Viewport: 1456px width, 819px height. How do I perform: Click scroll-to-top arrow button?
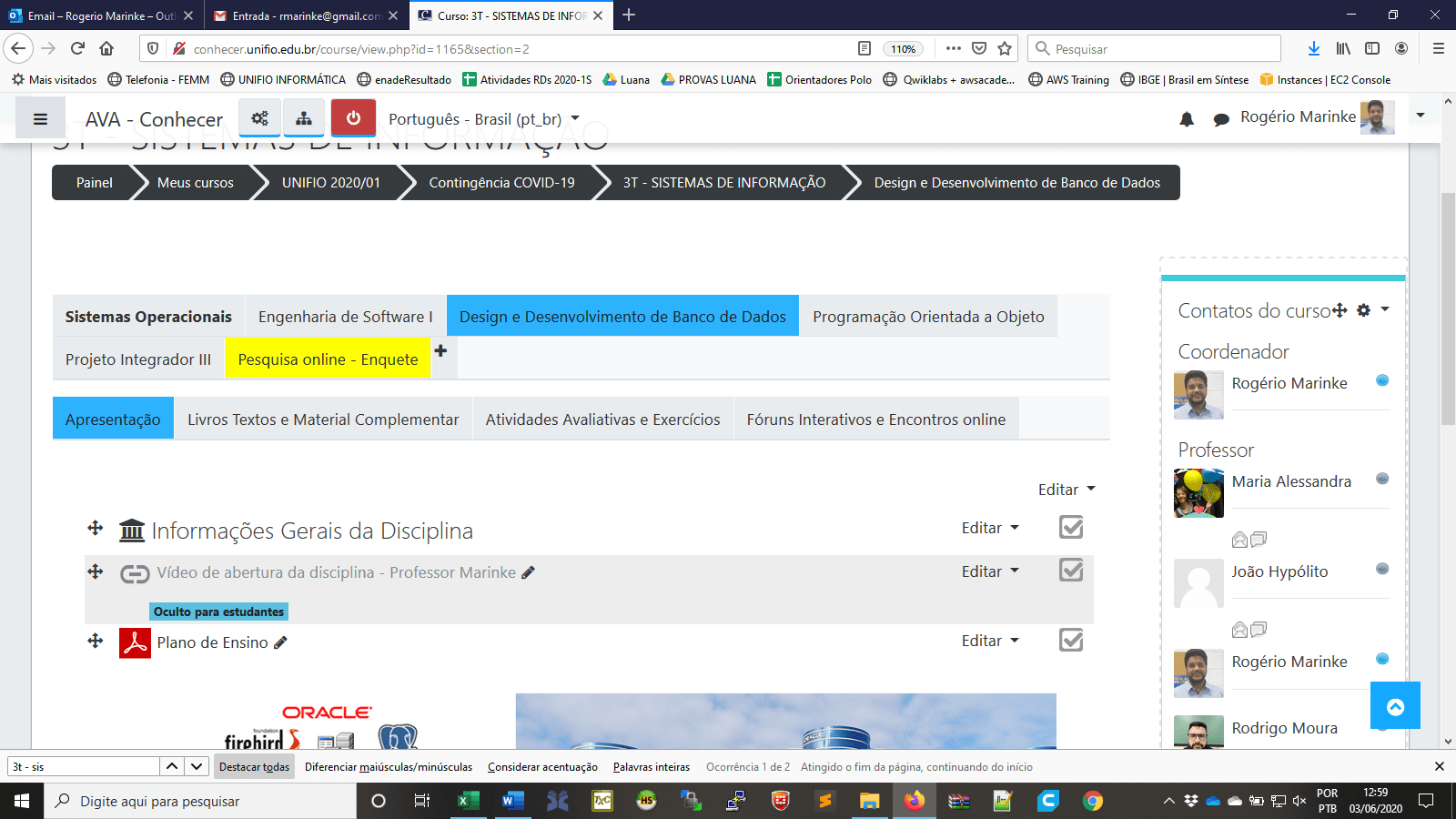point(1395,706)
